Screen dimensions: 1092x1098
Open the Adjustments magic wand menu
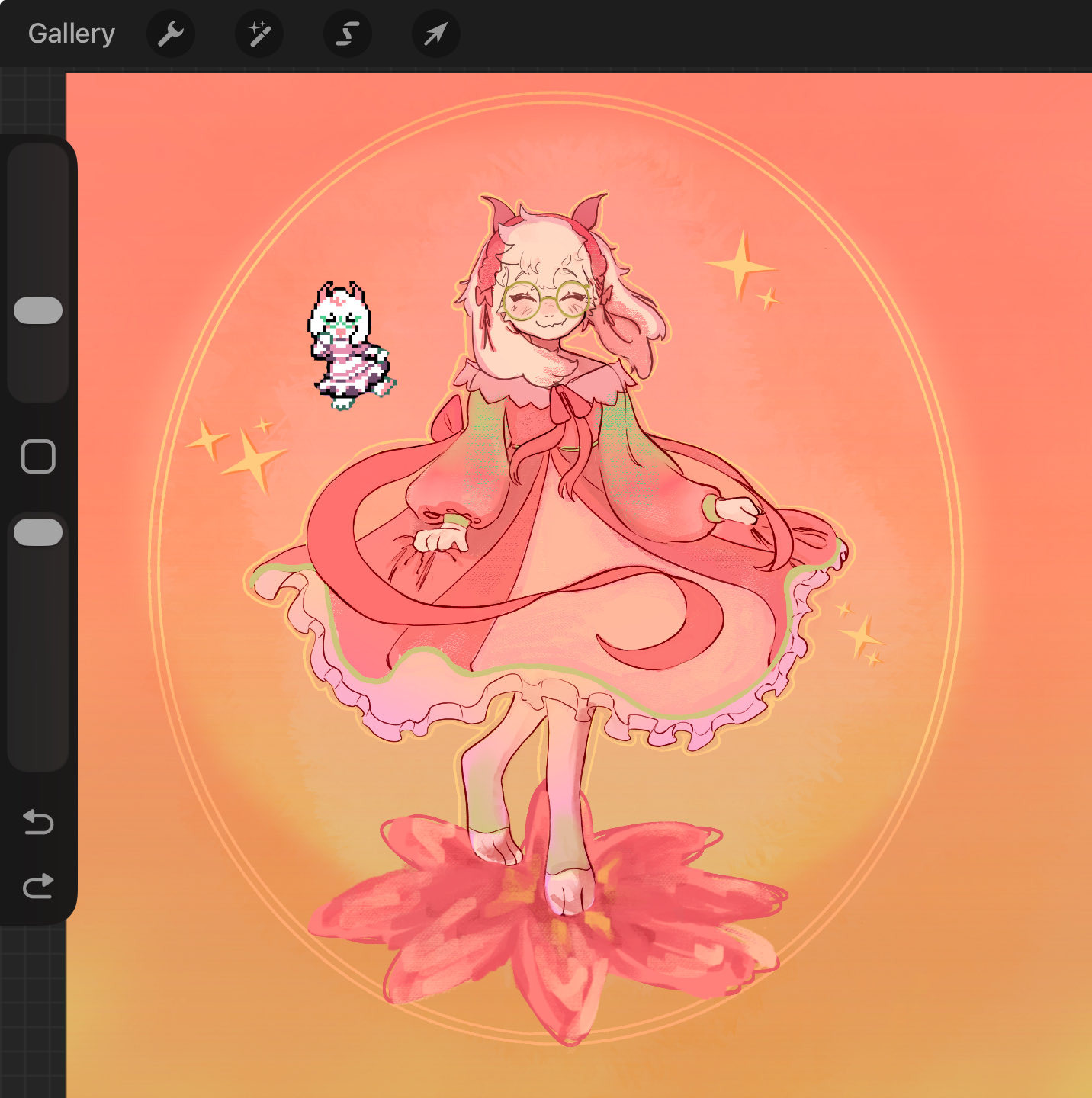259,34
